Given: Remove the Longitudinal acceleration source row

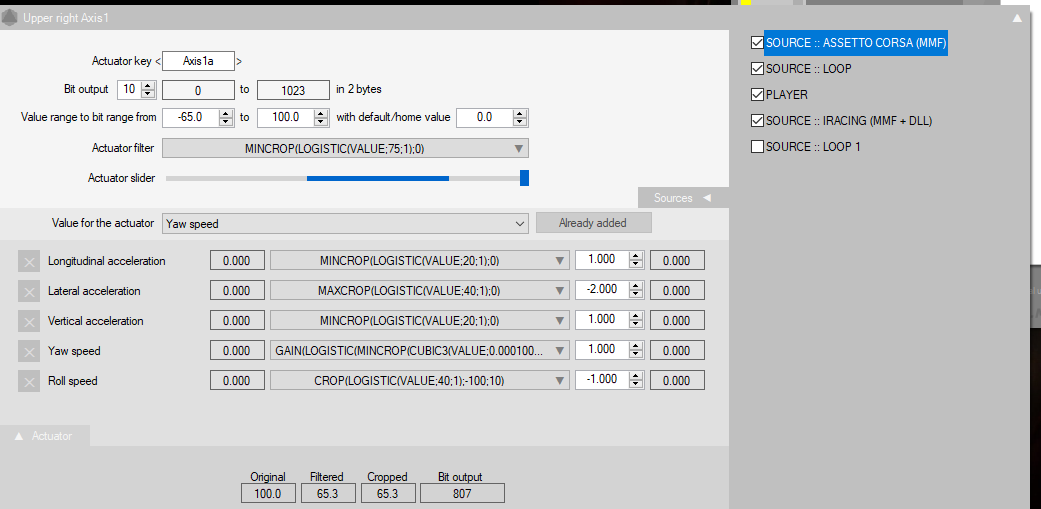Looking at the screenshot, I should point(29,261).
